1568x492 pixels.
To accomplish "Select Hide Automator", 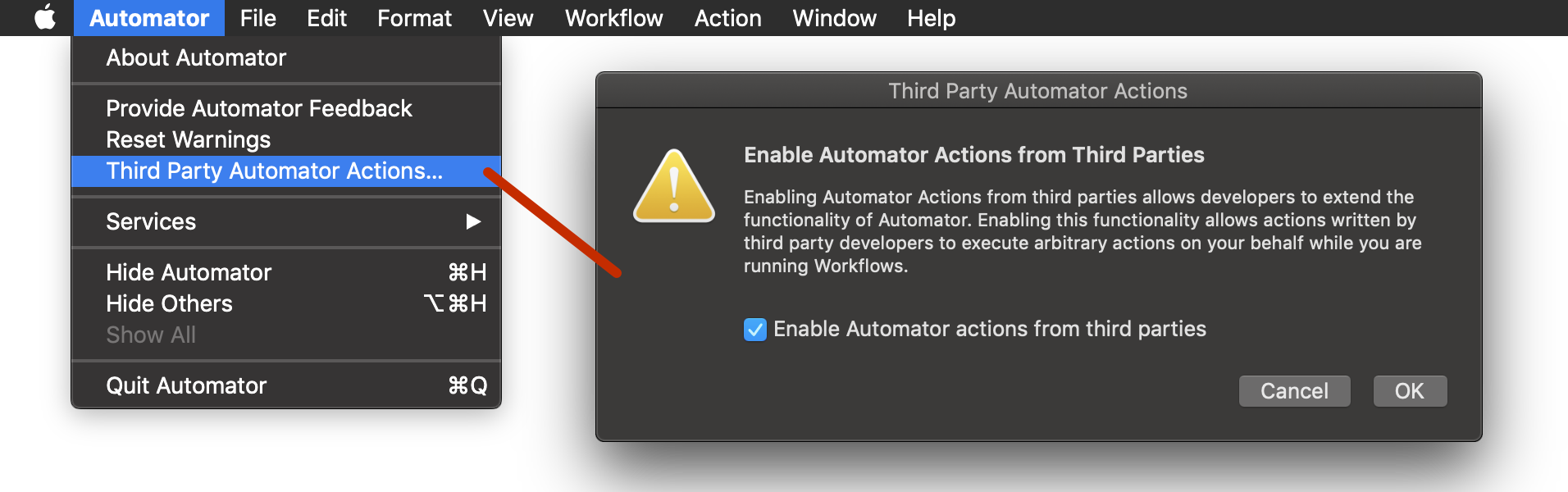I will (x=189, y=272).
